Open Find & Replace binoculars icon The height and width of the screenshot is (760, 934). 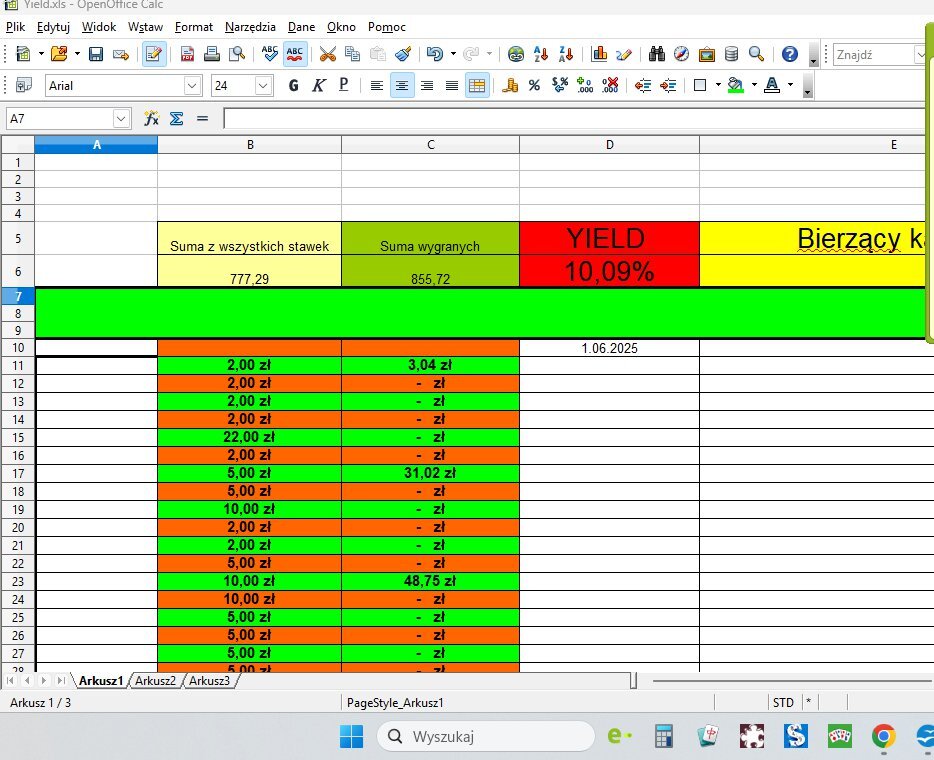click(656, 54)
